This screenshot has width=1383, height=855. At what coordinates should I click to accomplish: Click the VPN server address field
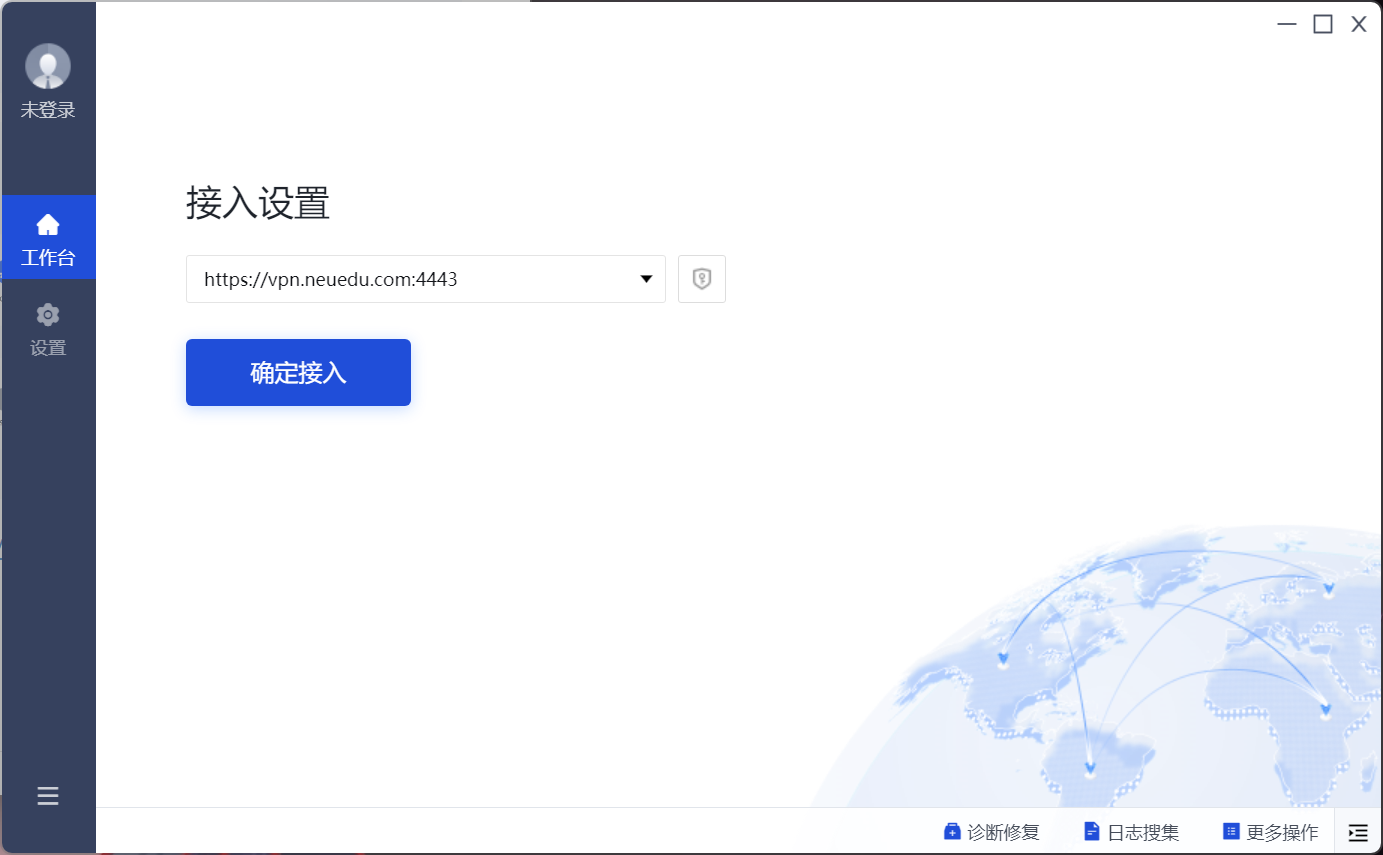tap(410, 279)
